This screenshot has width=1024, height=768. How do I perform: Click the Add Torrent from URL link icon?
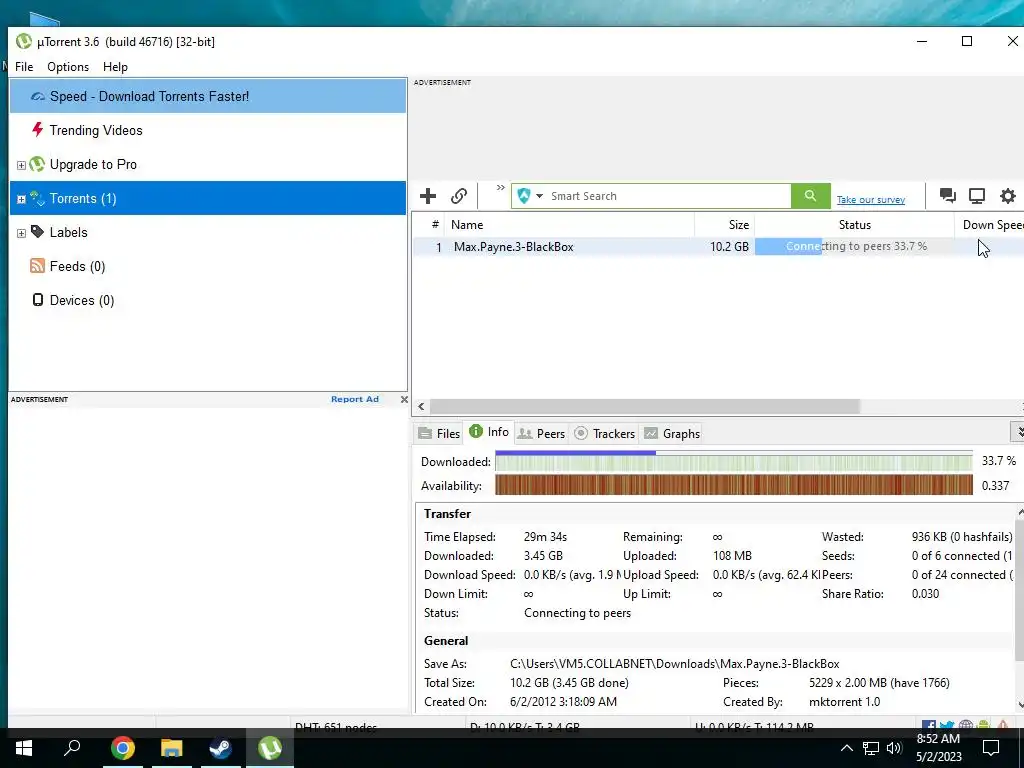459,196
